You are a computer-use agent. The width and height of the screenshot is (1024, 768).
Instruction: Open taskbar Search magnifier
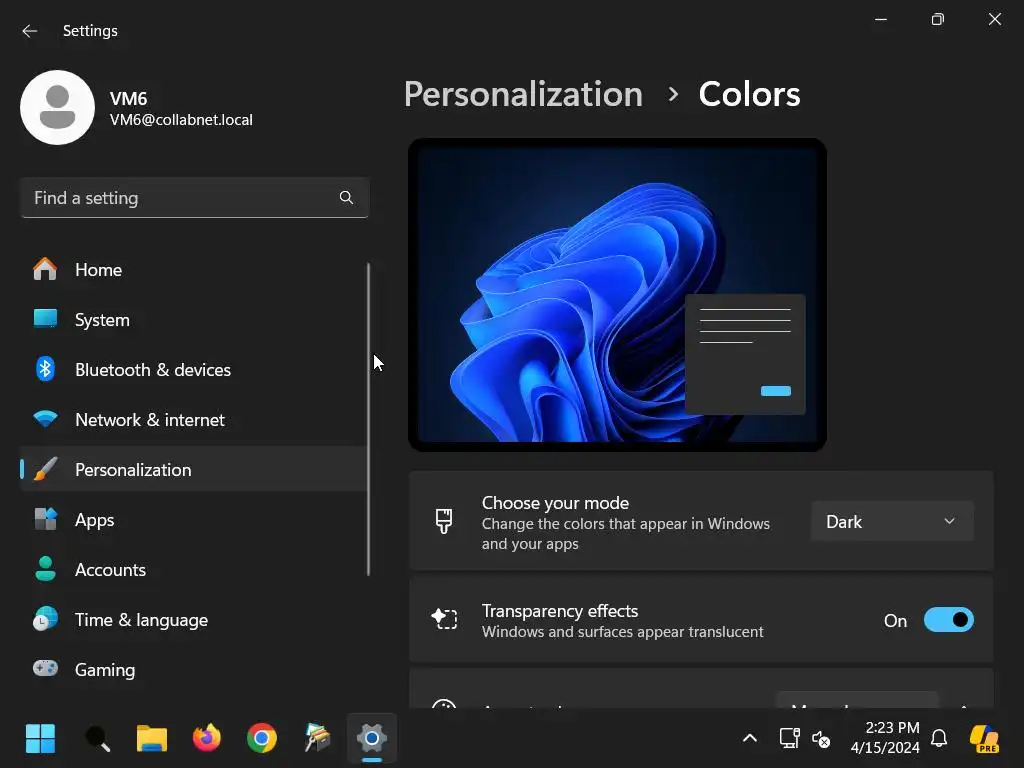tap(97, 739)
